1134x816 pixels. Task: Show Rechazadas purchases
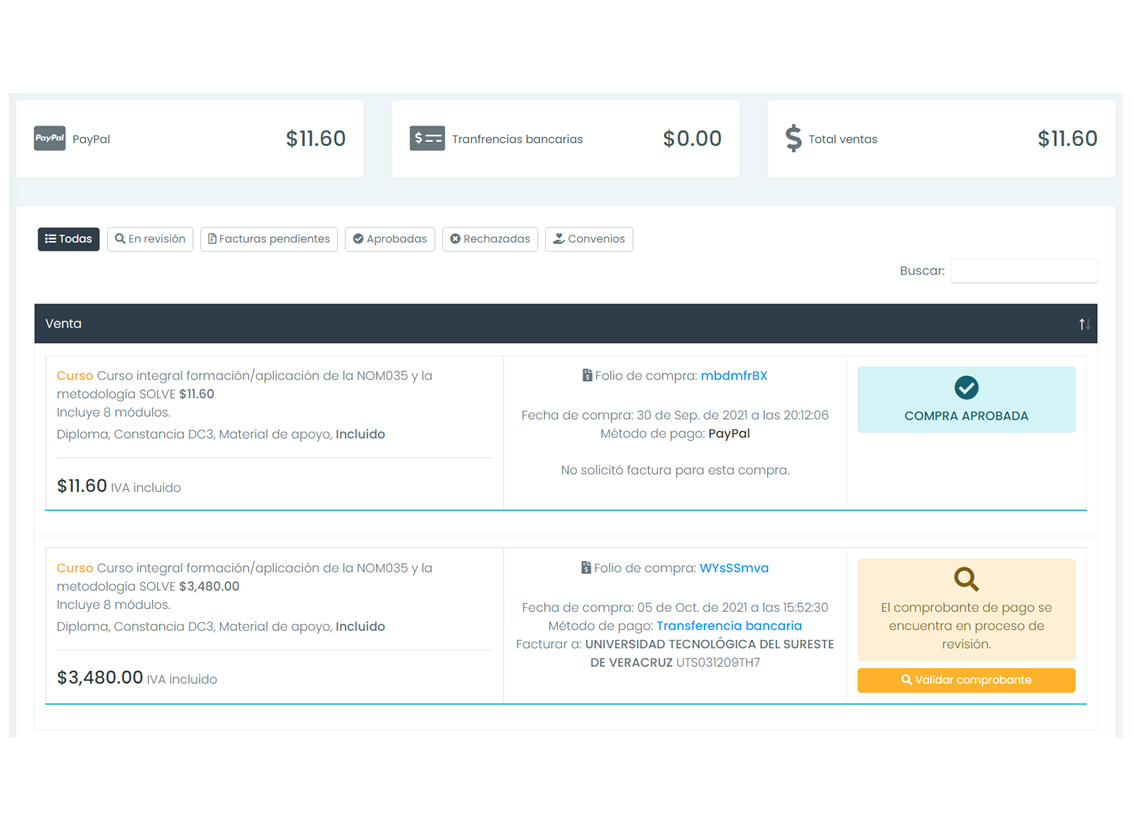[x=490, y=239]
